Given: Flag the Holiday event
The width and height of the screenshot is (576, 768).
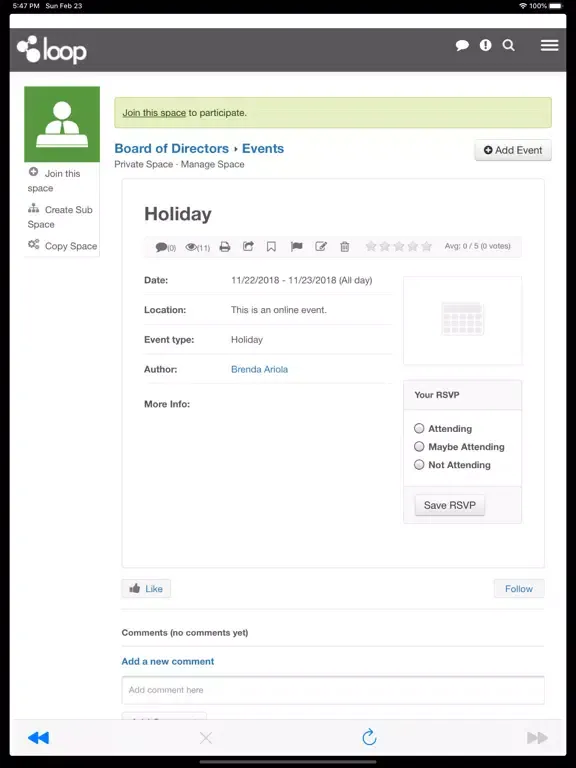Looking at the screenshot, I should point(296,246).
